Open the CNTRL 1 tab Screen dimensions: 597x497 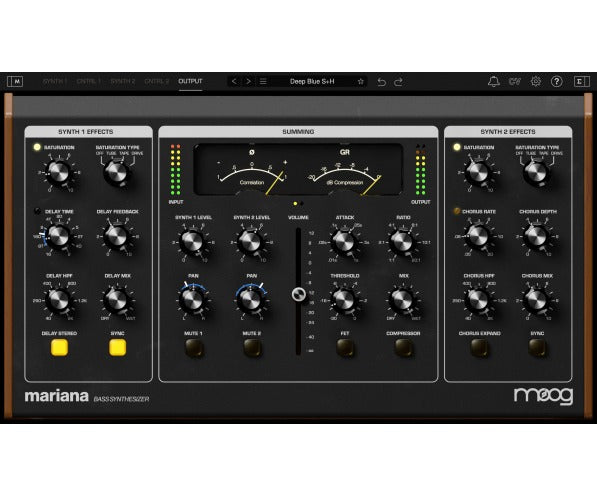click(89, 82)
